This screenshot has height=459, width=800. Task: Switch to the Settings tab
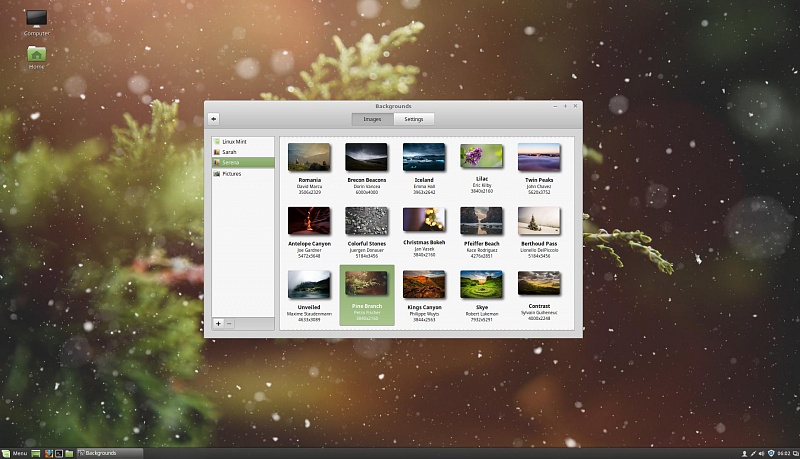coord(413,119)
